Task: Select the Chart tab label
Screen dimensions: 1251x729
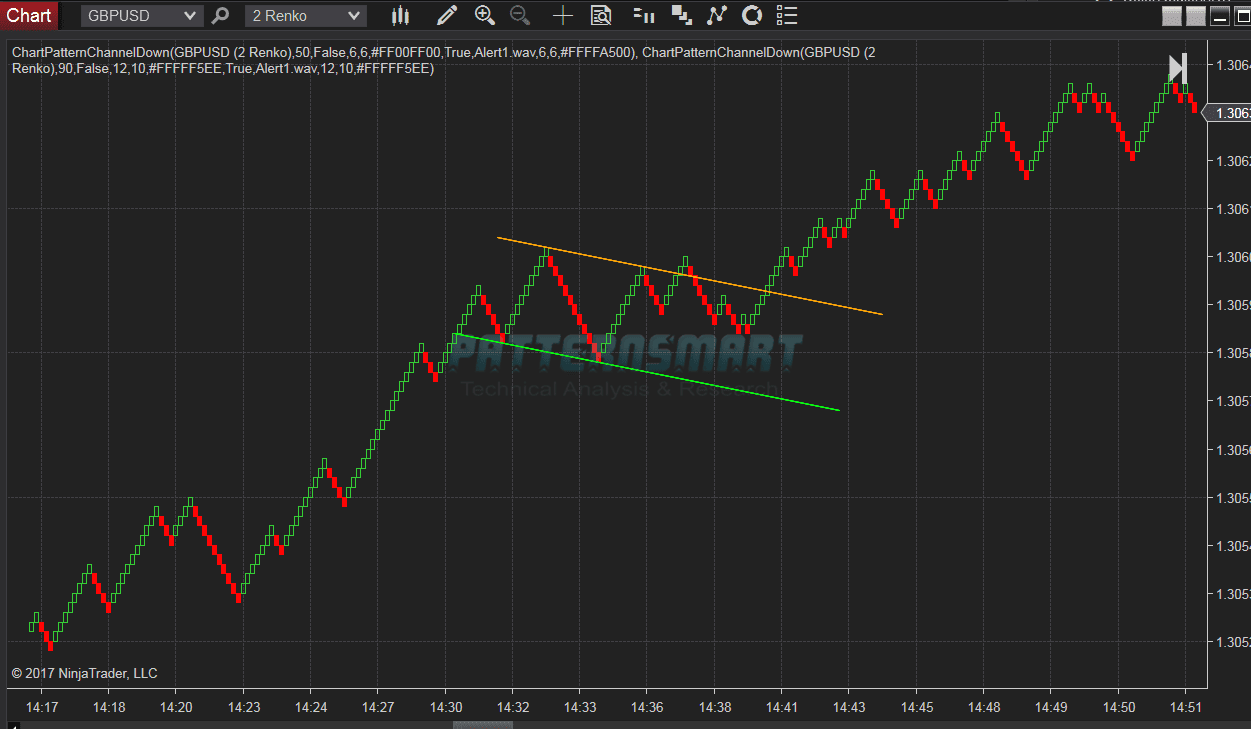Action: tap(29, 15)
